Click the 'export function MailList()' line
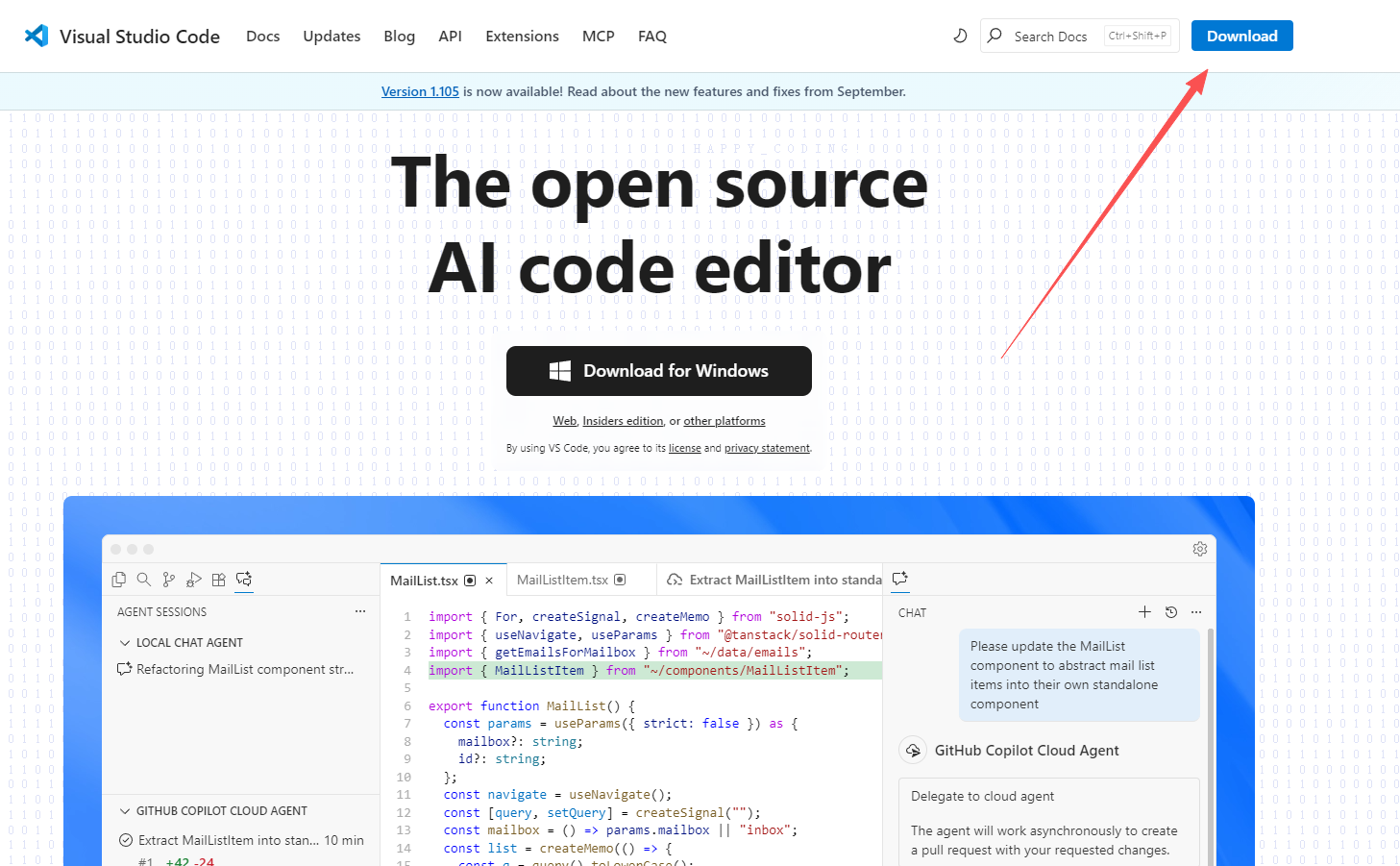The height and width of the screenshot is (866, 1400). (531, 705)
